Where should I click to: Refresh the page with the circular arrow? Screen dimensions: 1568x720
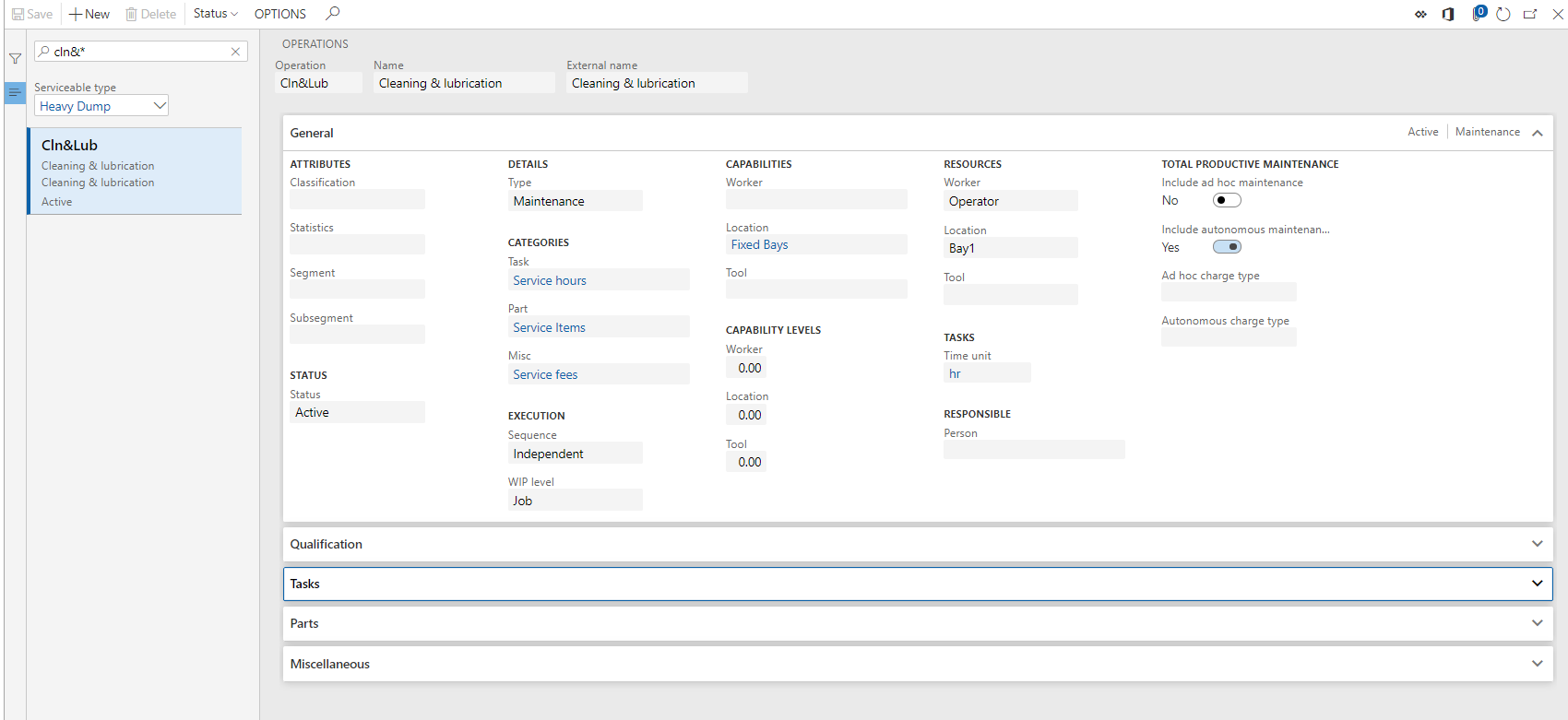click(x=1503, y=14)
